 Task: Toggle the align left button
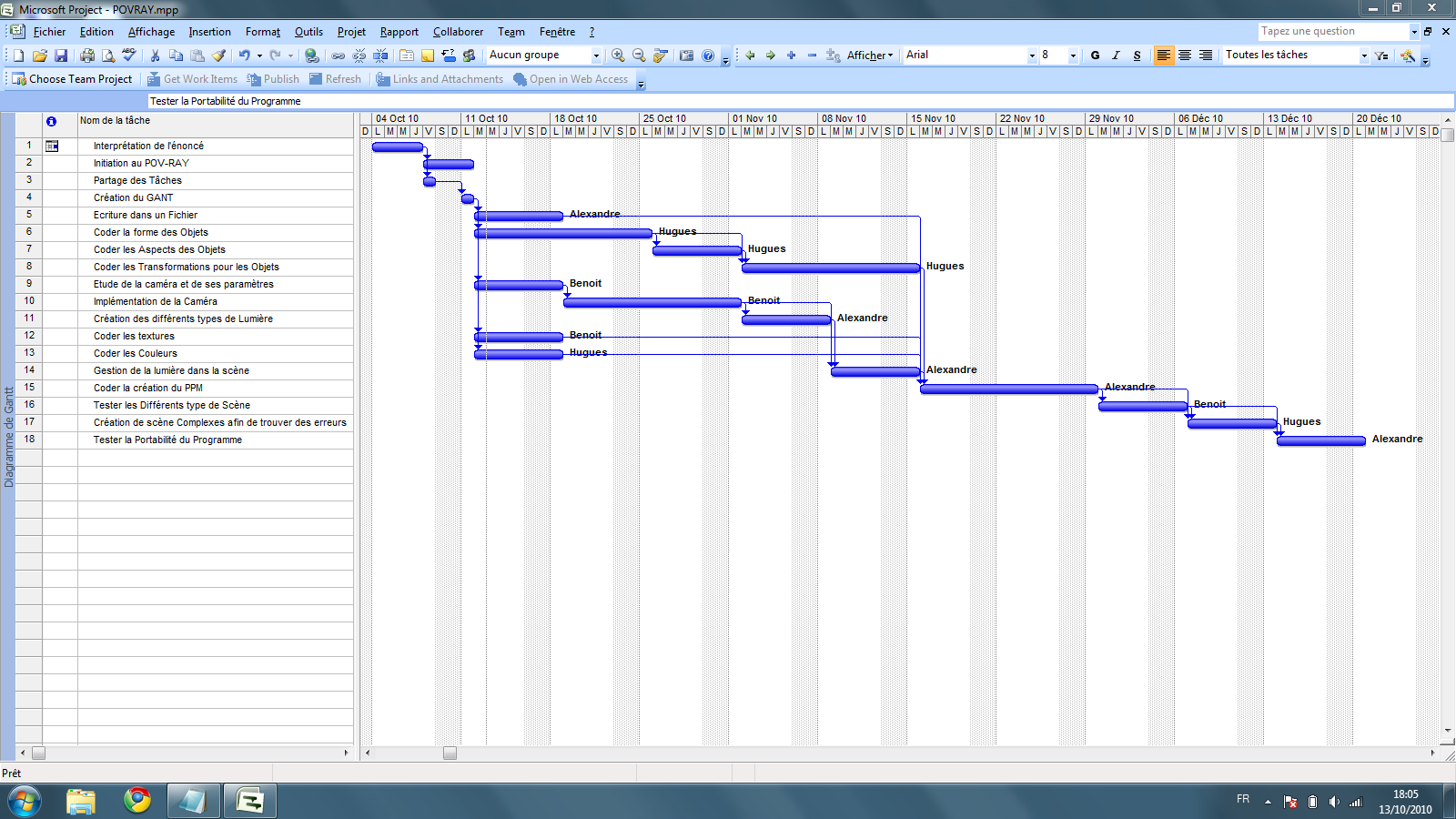[x=1163, y=56]
